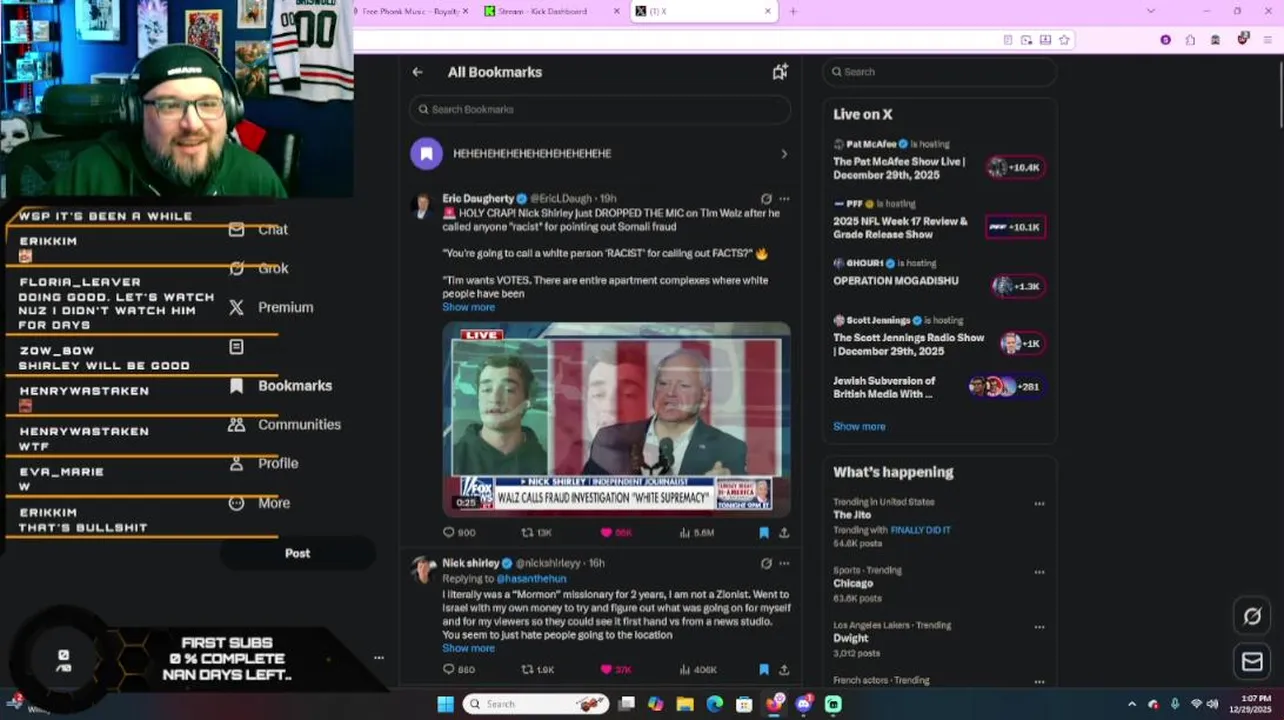
Task: Open Discord from the taskbar
Action: click(804, 704)
